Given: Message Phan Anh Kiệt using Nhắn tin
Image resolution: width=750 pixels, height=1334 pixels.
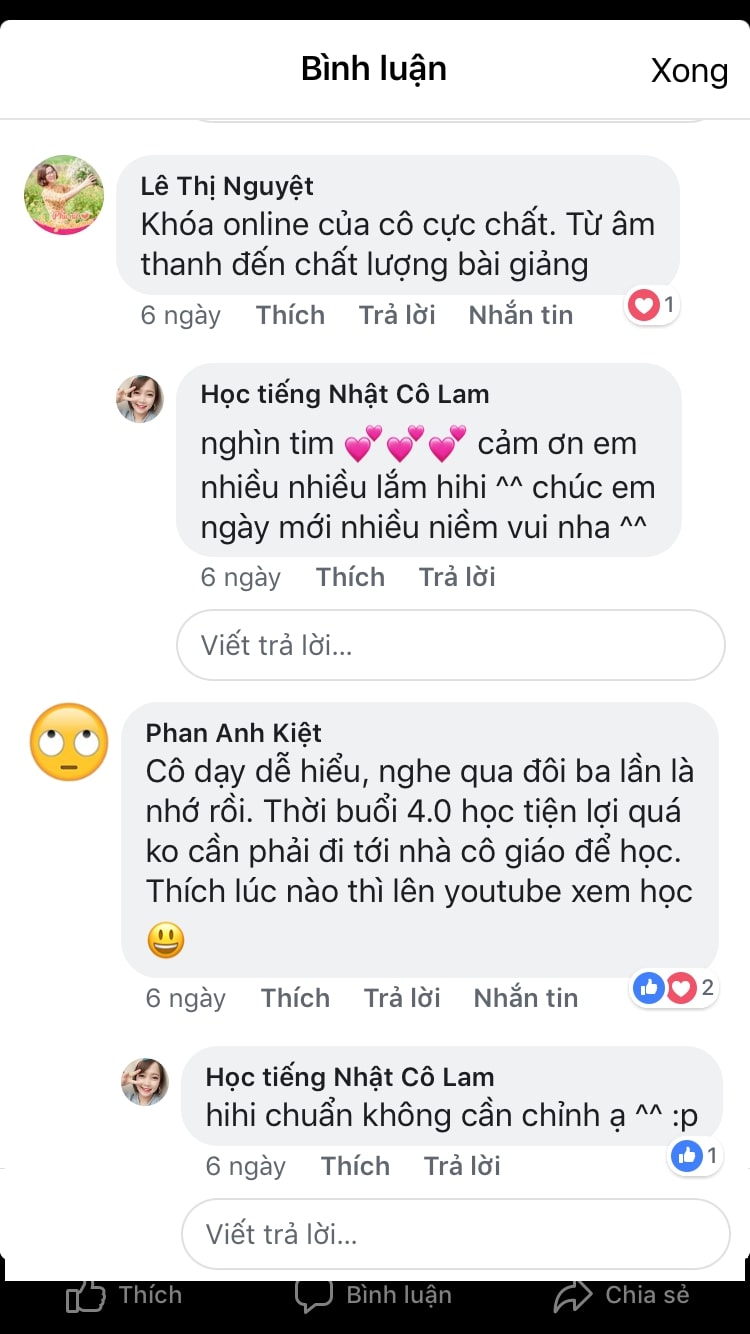Looking at the screenshot, I should click(526, 998).
